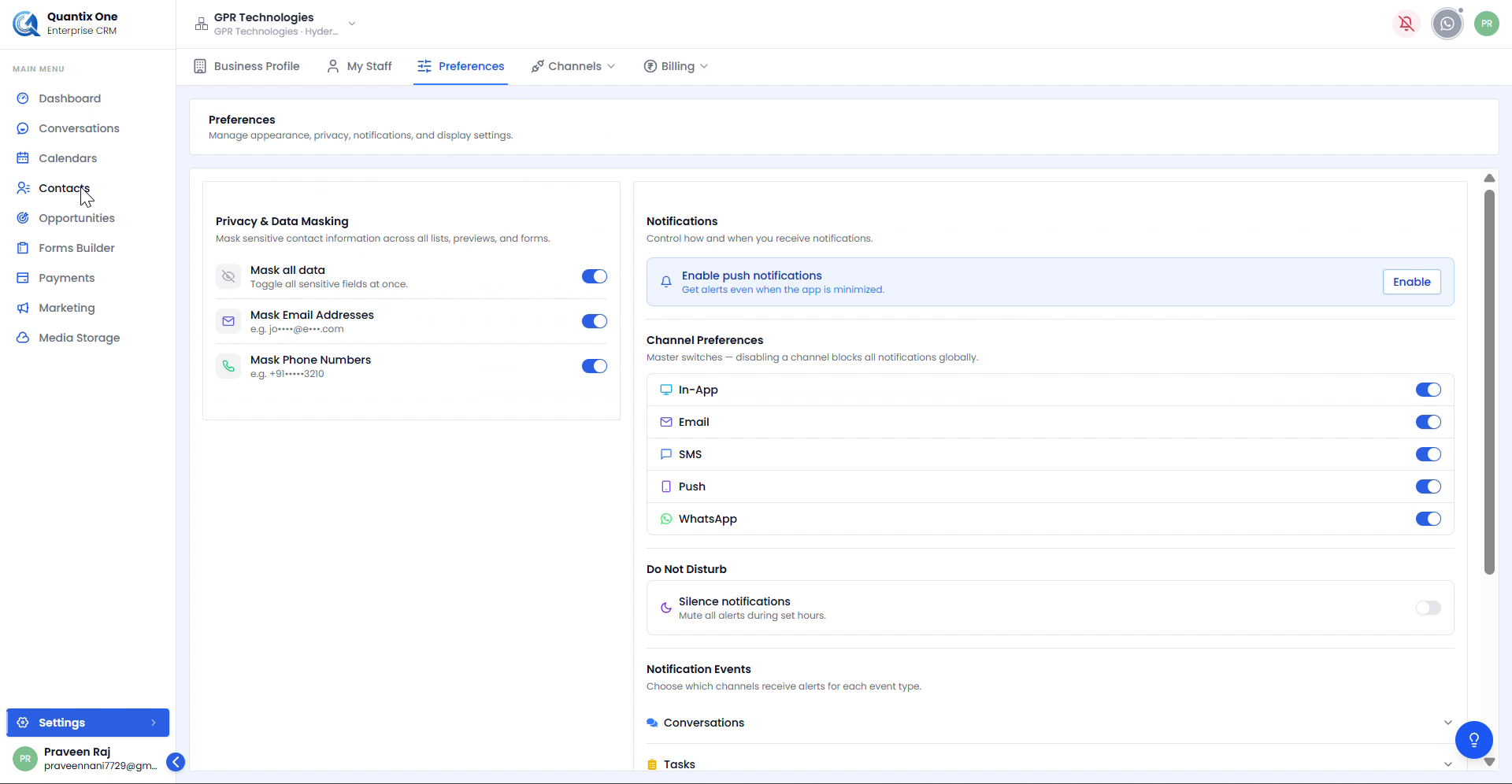
Task: Switch to Business Profile tab
Action: coord(246,66)
